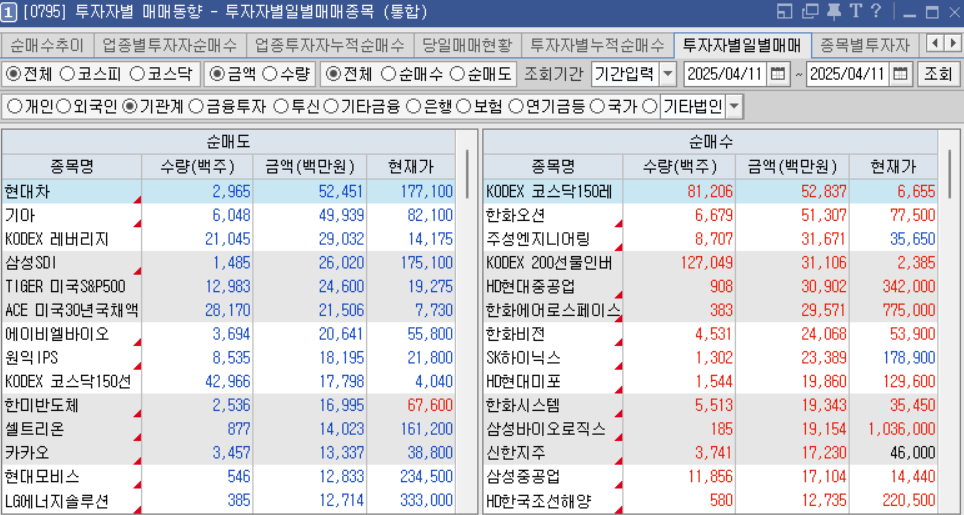964x515 pixels.
Task: Open calendar picker for end date
Action: click(899, 74)
